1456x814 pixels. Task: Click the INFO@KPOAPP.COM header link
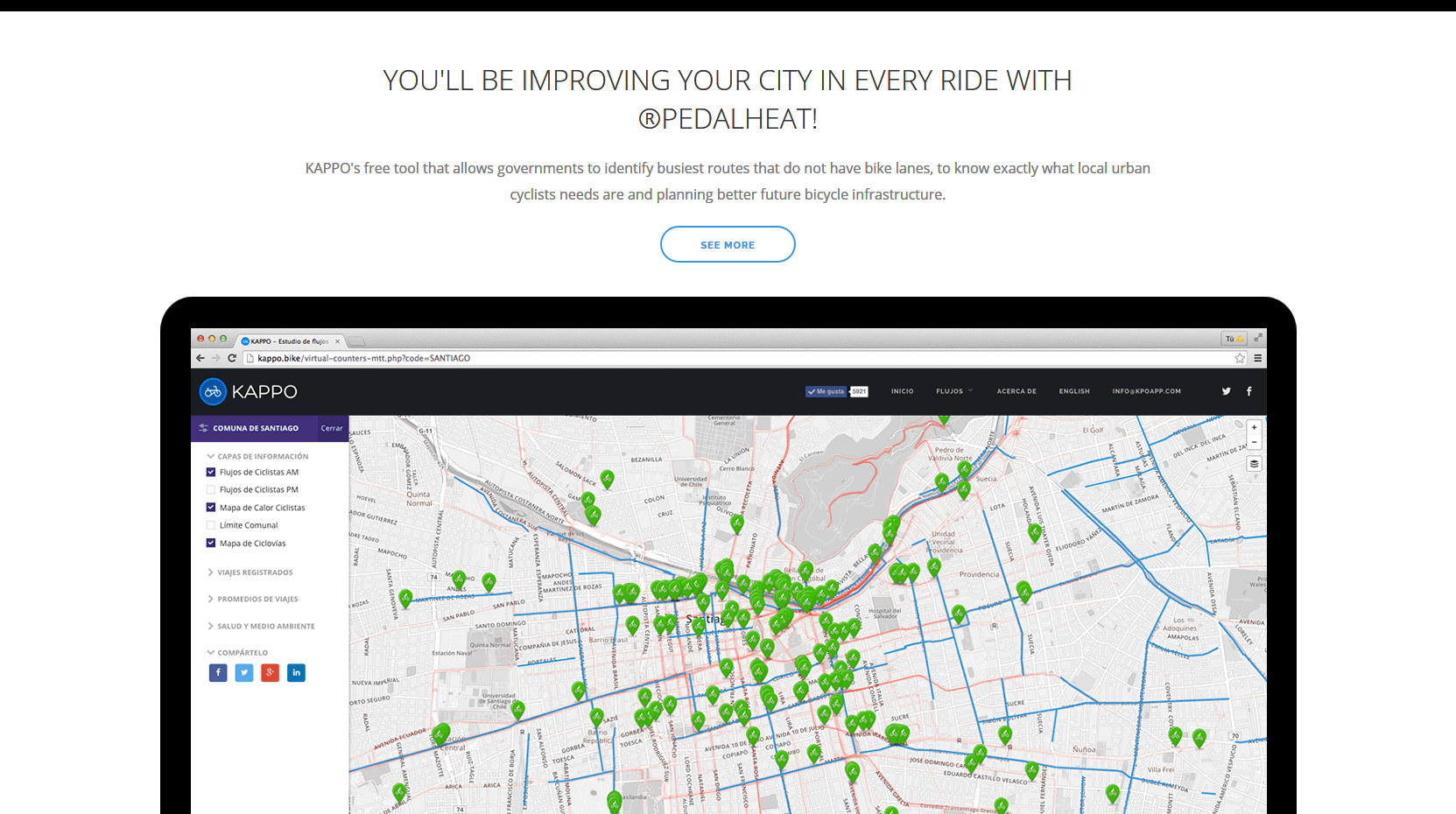point(1147,391)
